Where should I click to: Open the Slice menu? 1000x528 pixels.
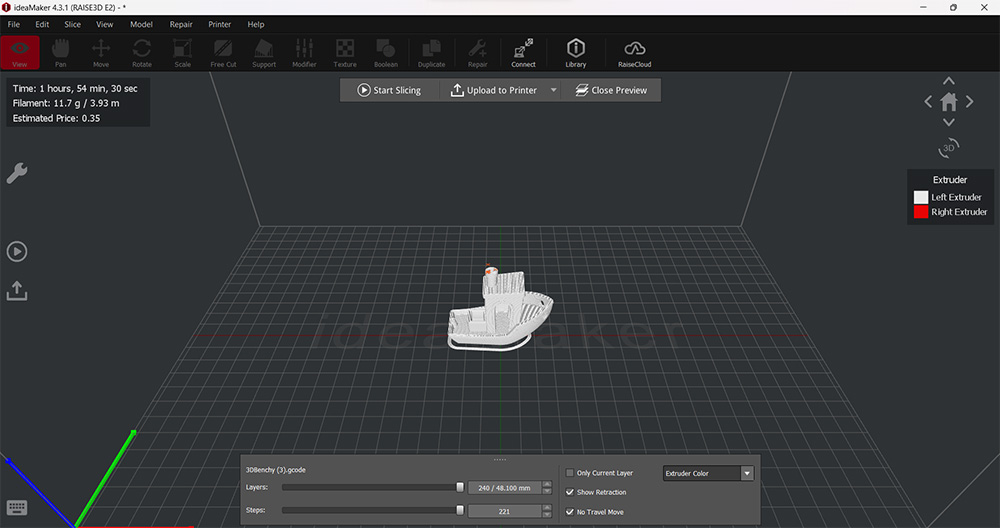72,24
